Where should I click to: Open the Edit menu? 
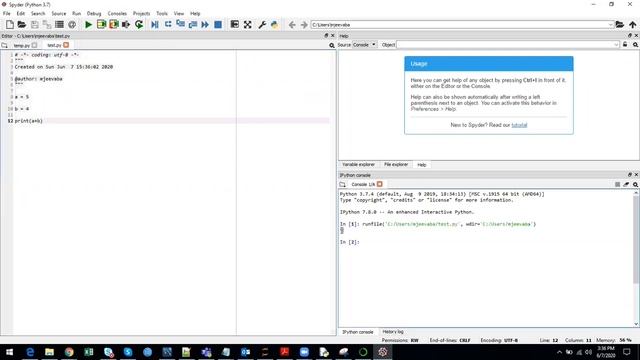pos(20,13)
